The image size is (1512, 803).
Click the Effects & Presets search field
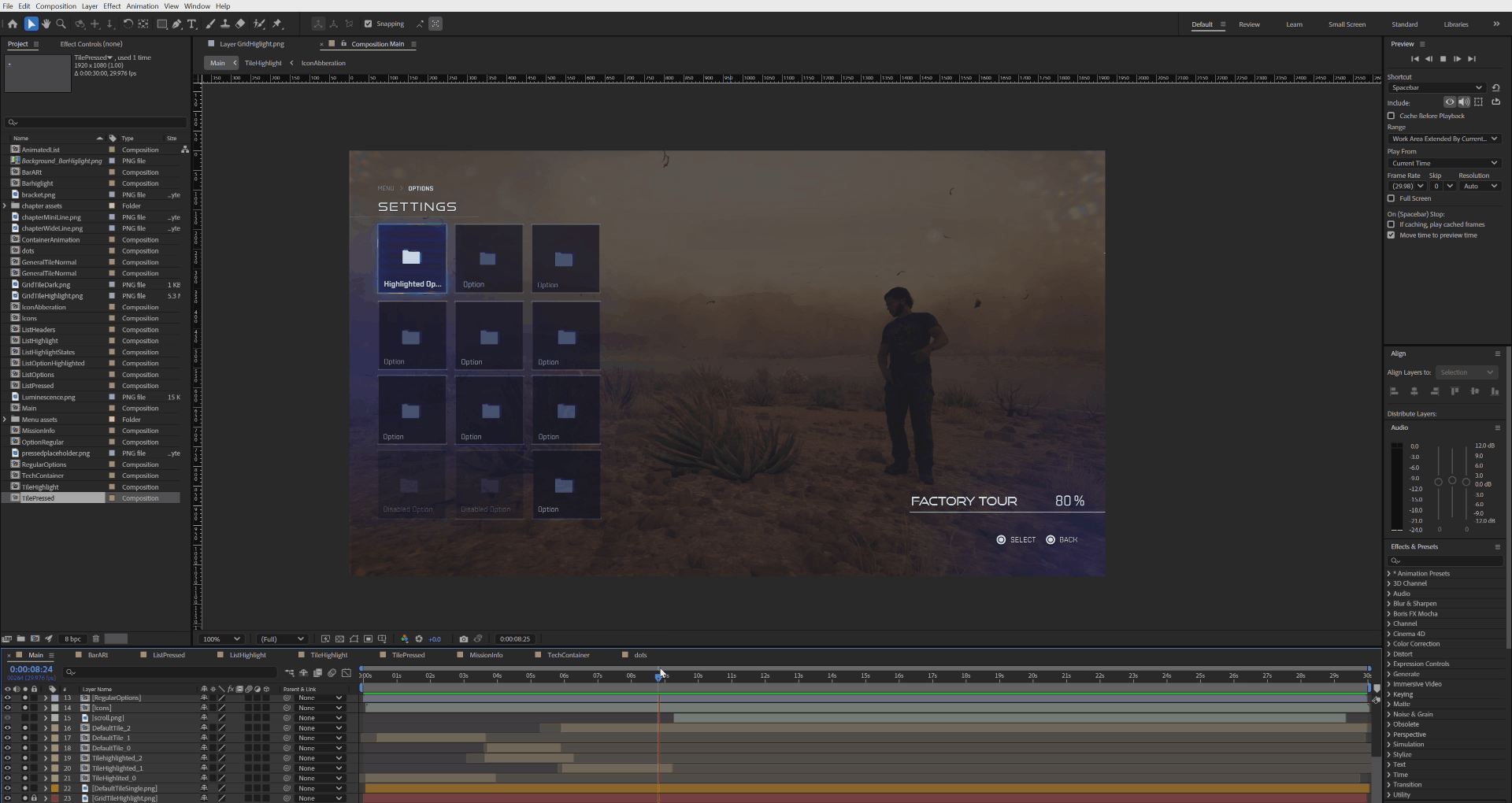coord(1446,561)
